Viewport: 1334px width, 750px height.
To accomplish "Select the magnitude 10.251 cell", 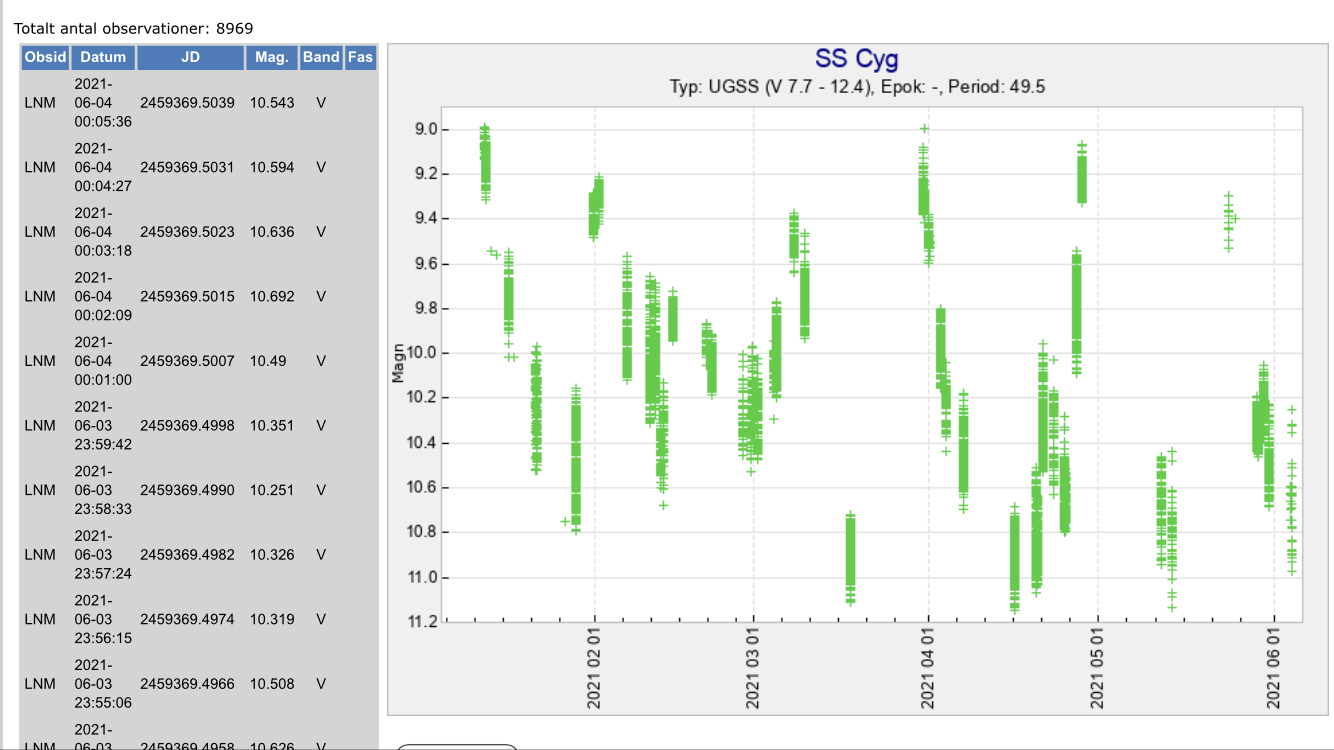I will [271, 490].
